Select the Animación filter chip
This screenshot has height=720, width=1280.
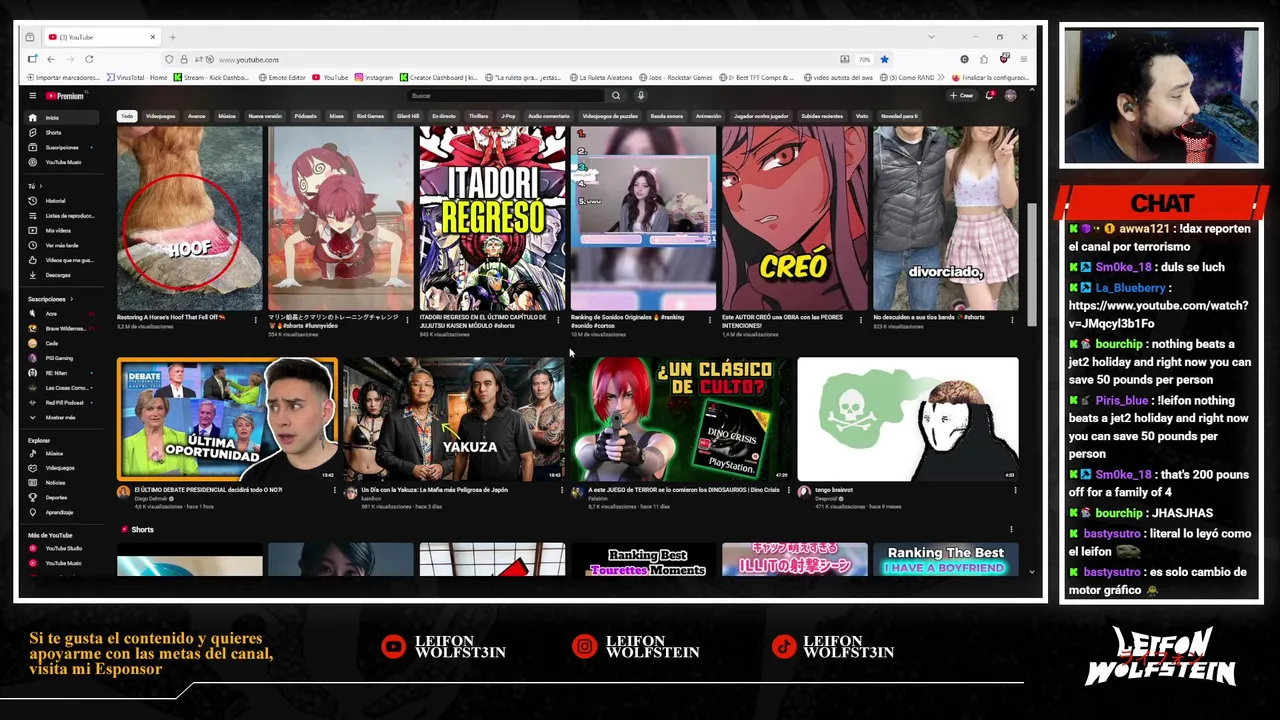tap(708, 116)
